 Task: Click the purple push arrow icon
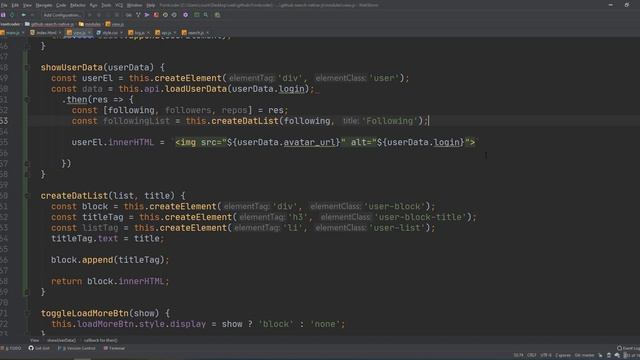(x=147, y=15)
